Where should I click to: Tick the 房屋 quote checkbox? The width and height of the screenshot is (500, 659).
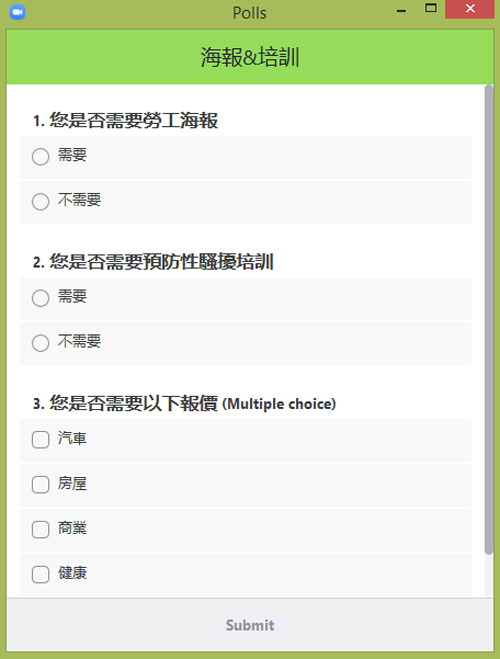[x=40, y=484]
